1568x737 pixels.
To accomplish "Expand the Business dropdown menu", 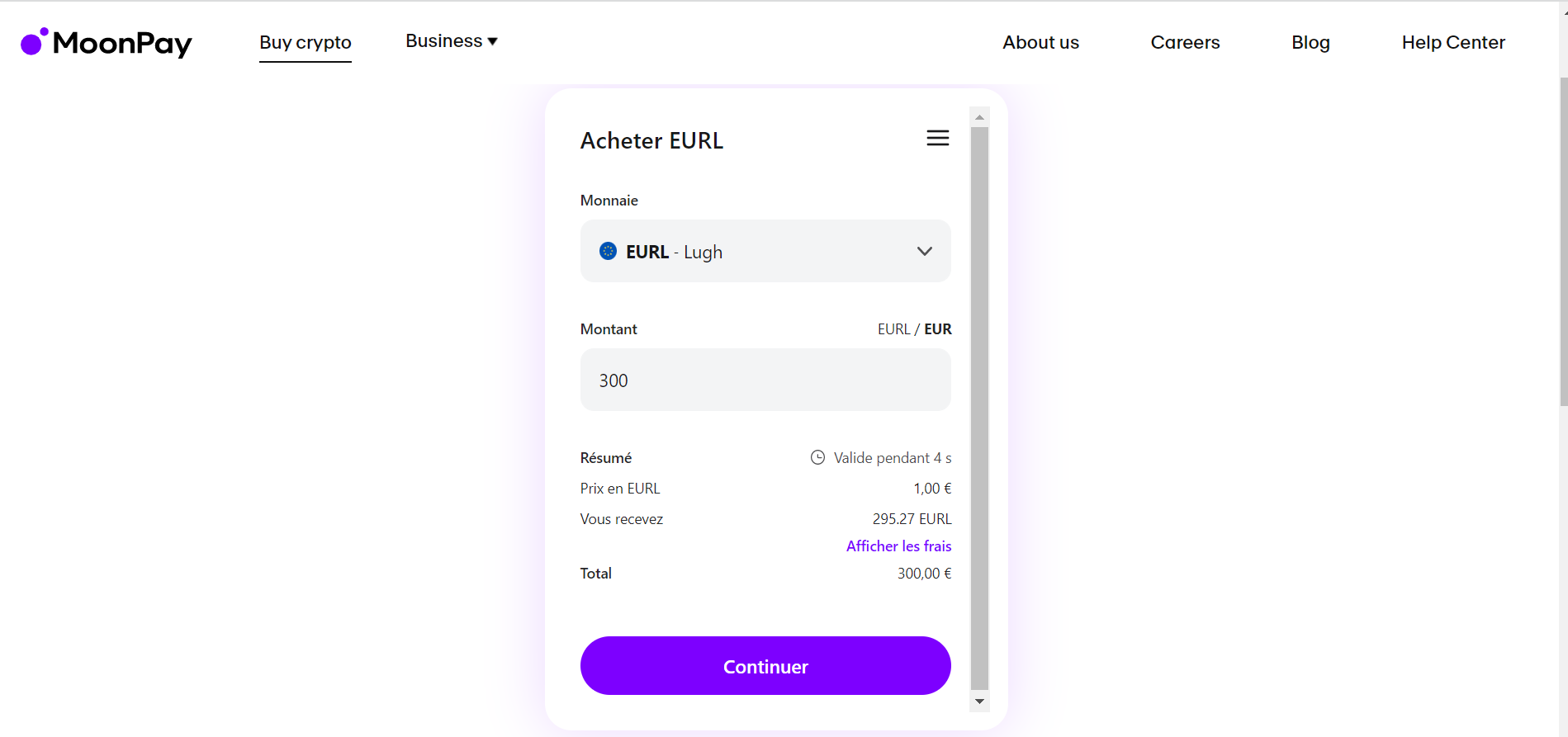I will point(451,41).
